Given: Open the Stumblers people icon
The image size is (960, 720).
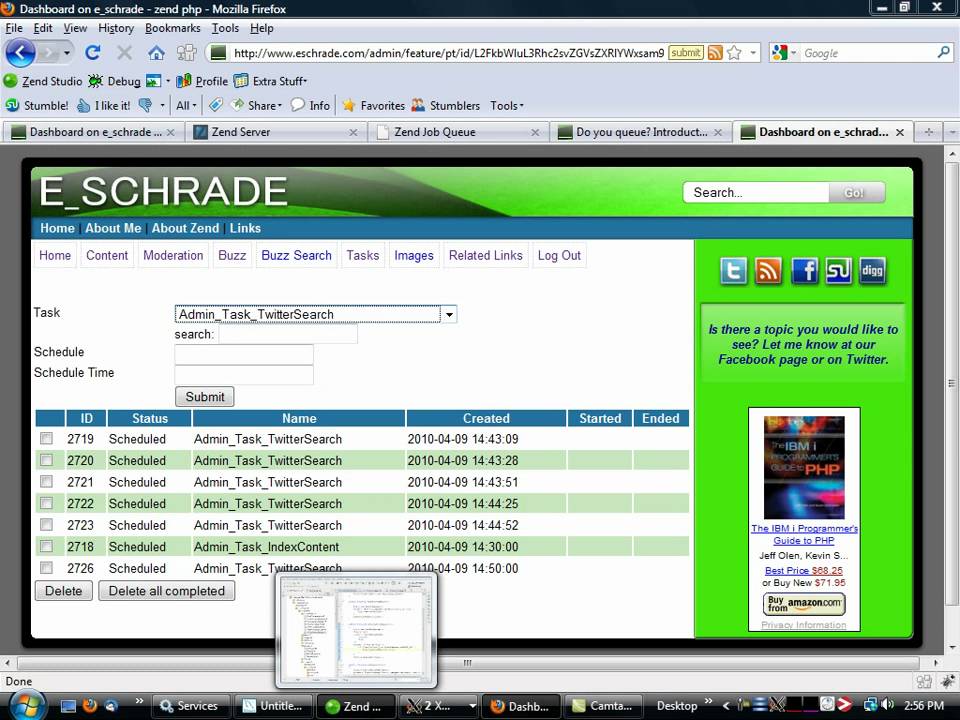Looking at the screenshot, I should tap(418, 105).
